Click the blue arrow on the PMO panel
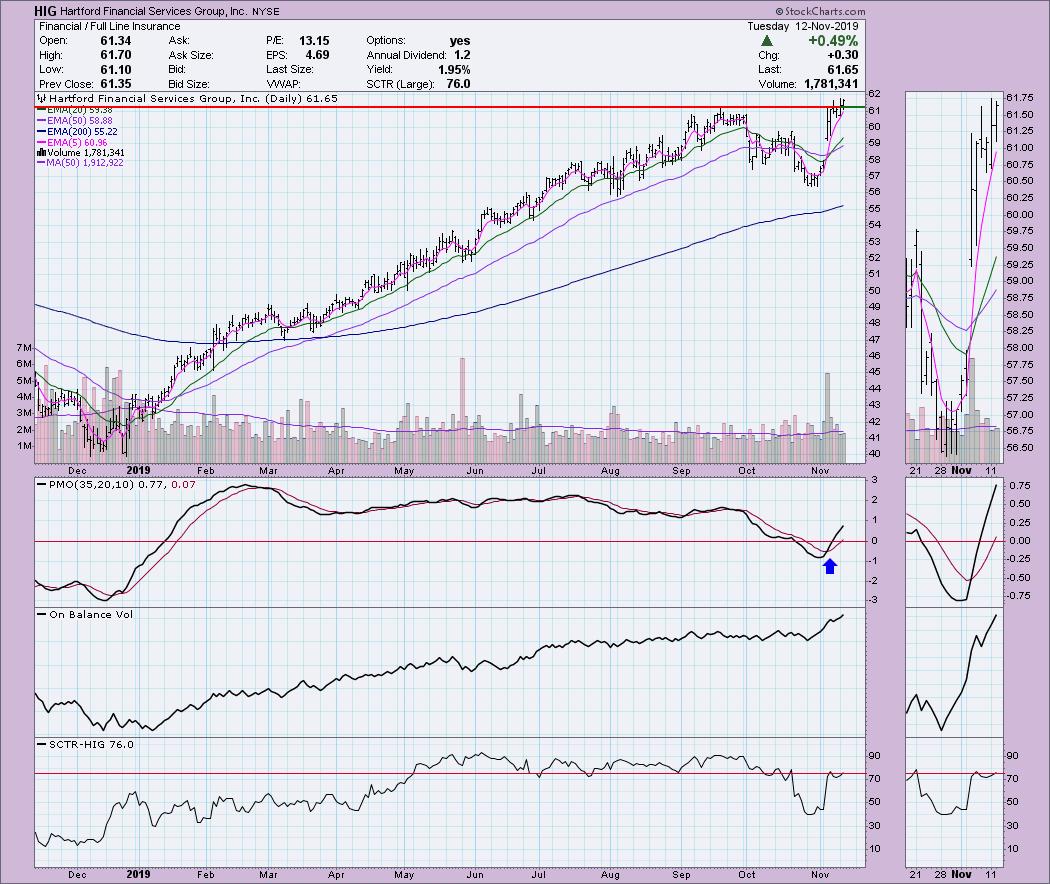The height and width of the screenshot is (884, 1050). pyautogui.click(x=829, y=567)
